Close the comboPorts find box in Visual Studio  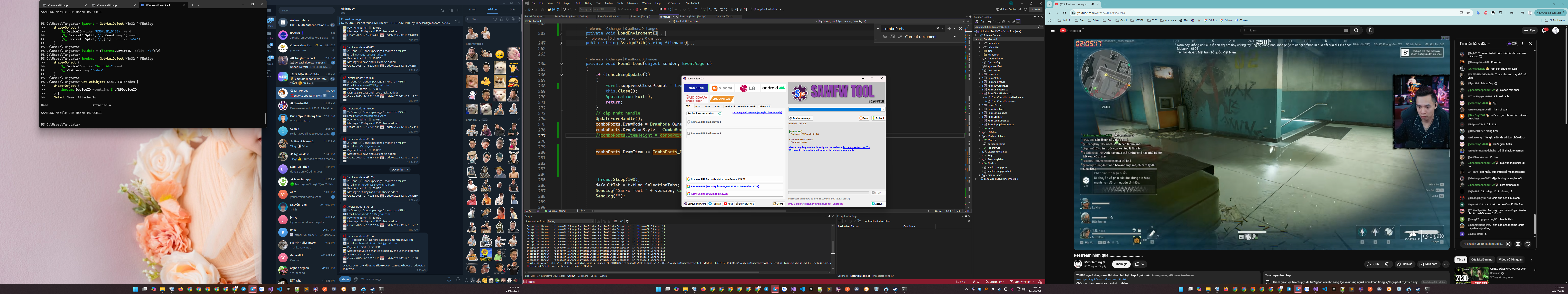pos(961,29)
